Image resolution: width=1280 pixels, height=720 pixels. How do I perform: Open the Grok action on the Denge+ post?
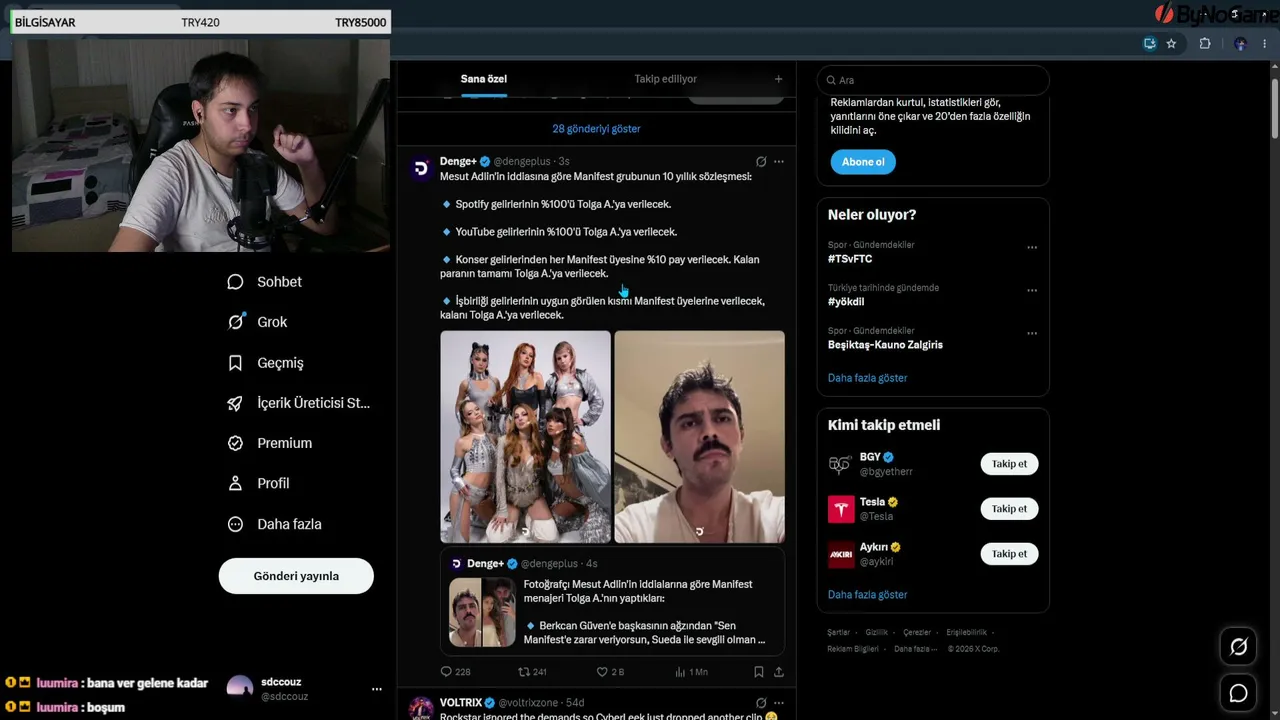point(761,161)
